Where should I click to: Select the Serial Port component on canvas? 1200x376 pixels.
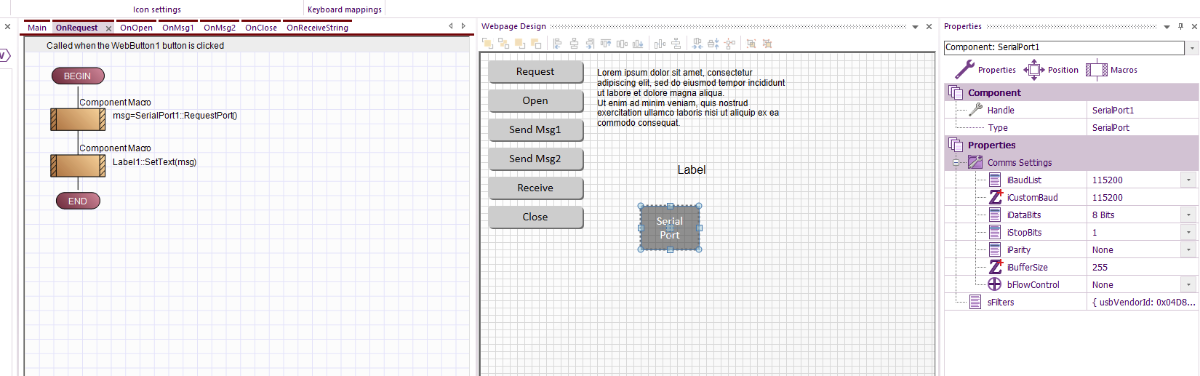pyautogui.click(x=669, y=227)
